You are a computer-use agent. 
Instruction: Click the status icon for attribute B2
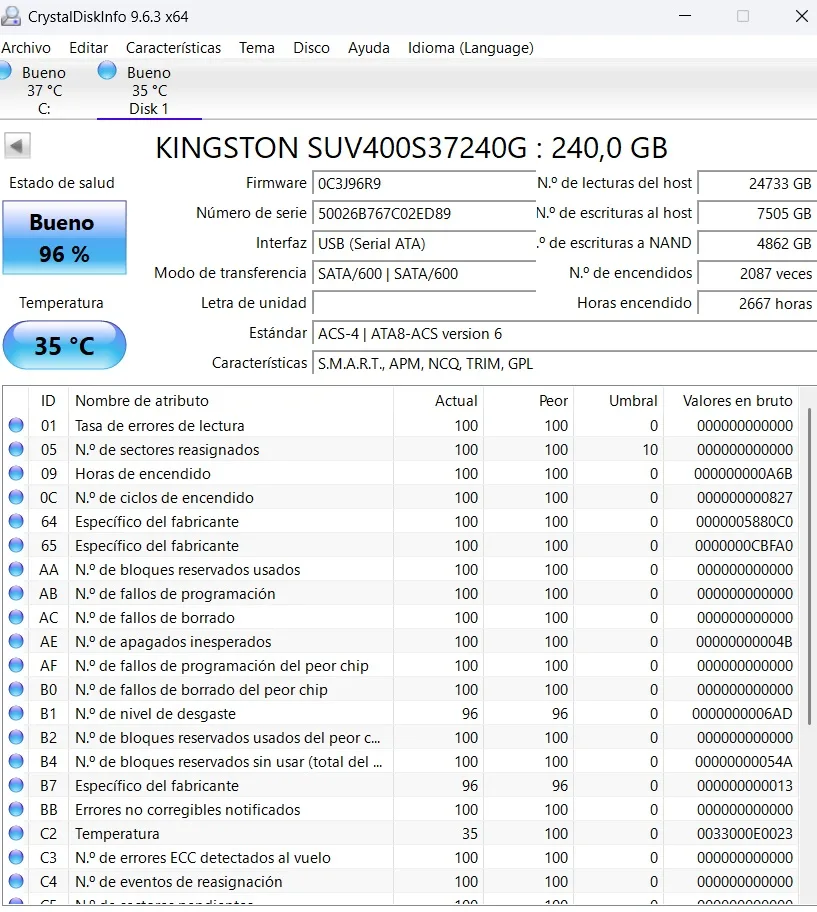(16, 737)
